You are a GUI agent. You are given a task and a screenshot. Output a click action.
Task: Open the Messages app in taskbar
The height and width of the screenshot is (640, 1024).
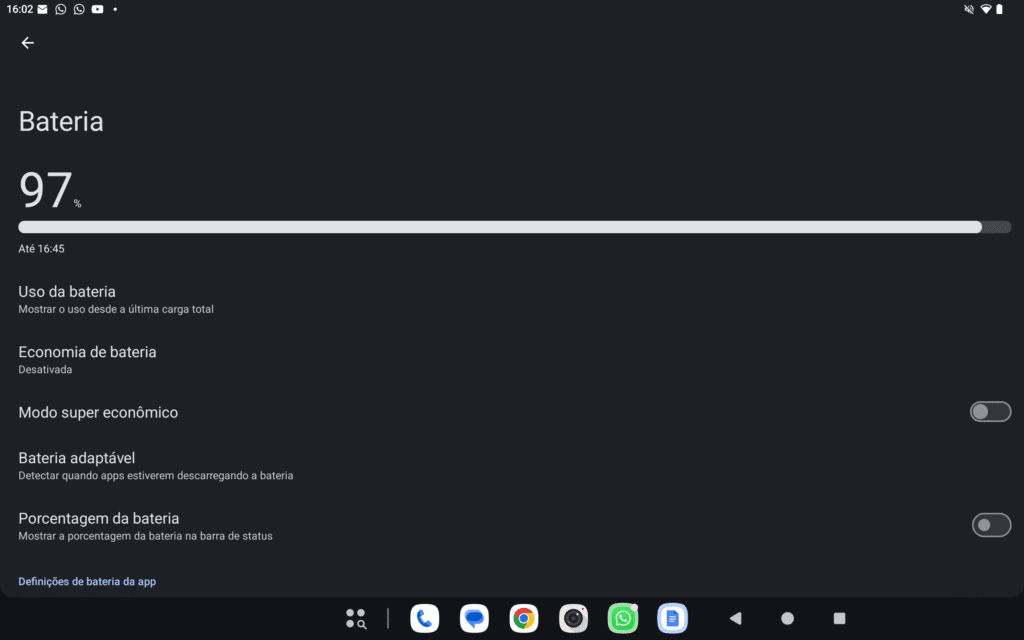[x=474, y=619]
